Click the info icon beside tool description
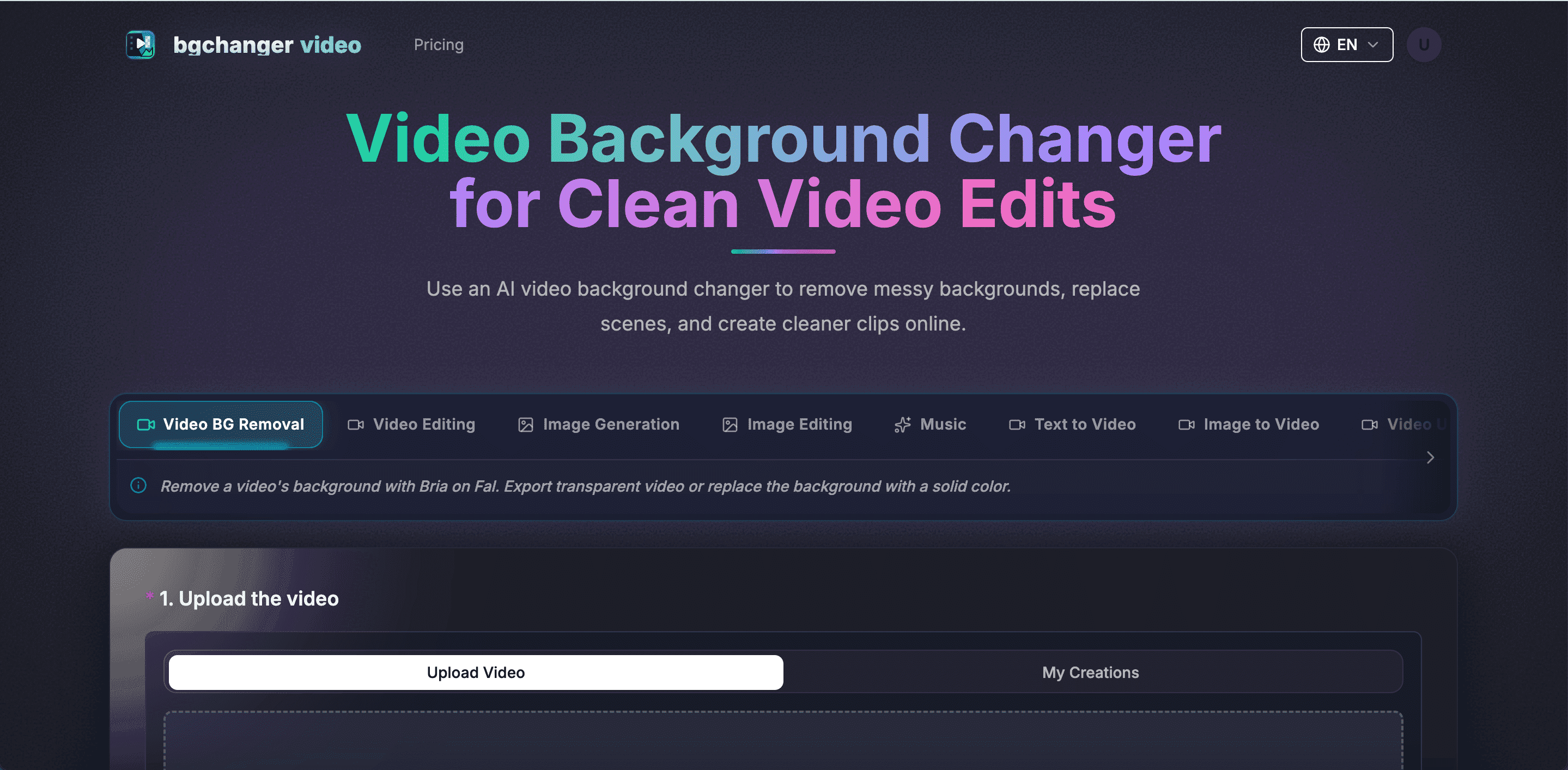Viewport: 1568px width, 770px height. [138, 485]
